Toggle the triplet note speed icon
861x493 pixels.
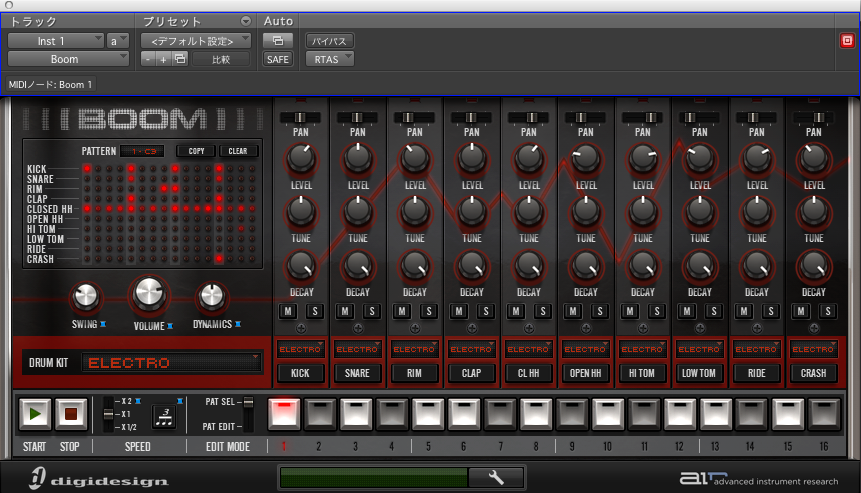164,417
